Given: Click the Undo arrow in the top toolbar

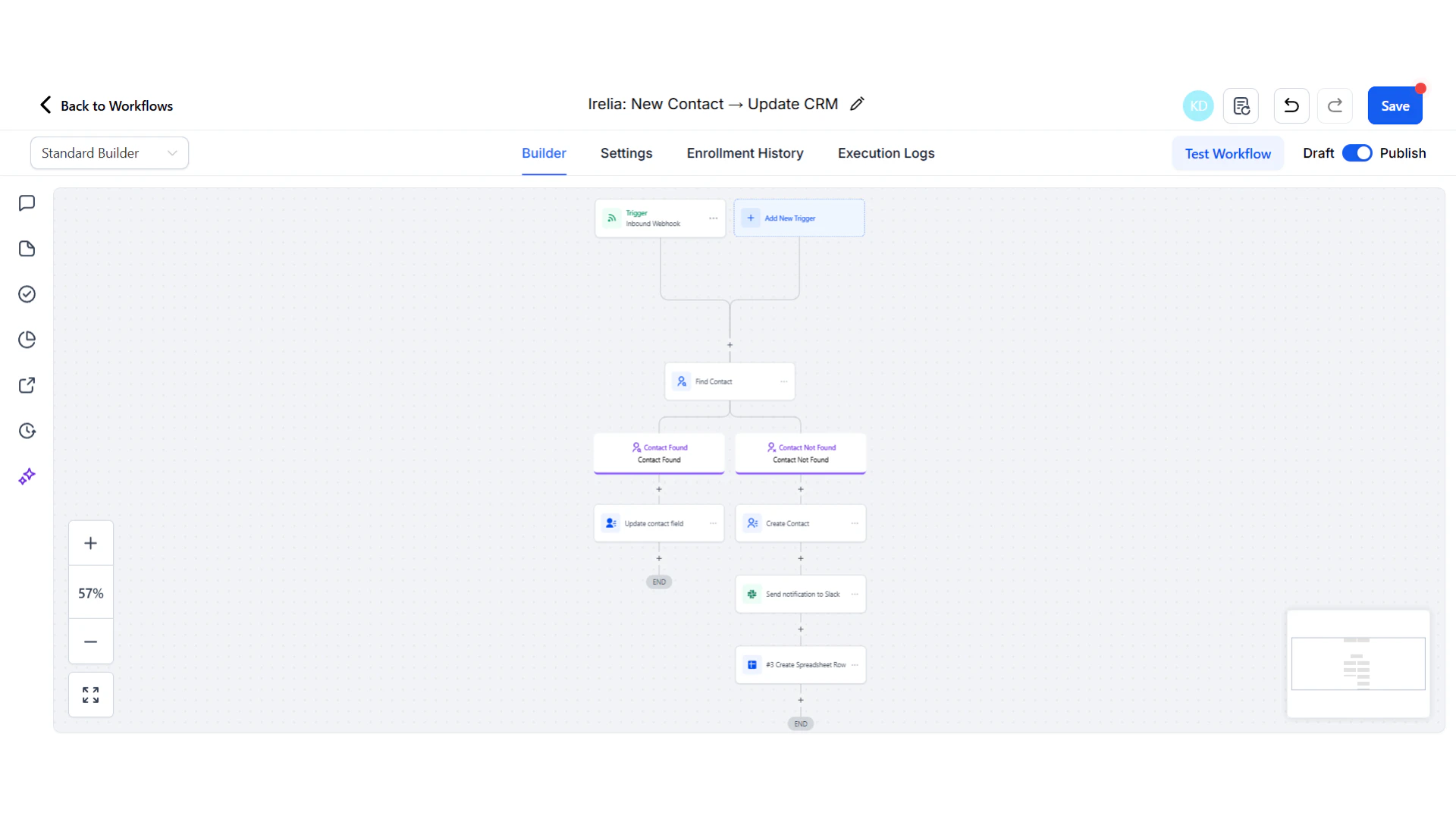Looking at the screenshot, I should click(1291, 105).
